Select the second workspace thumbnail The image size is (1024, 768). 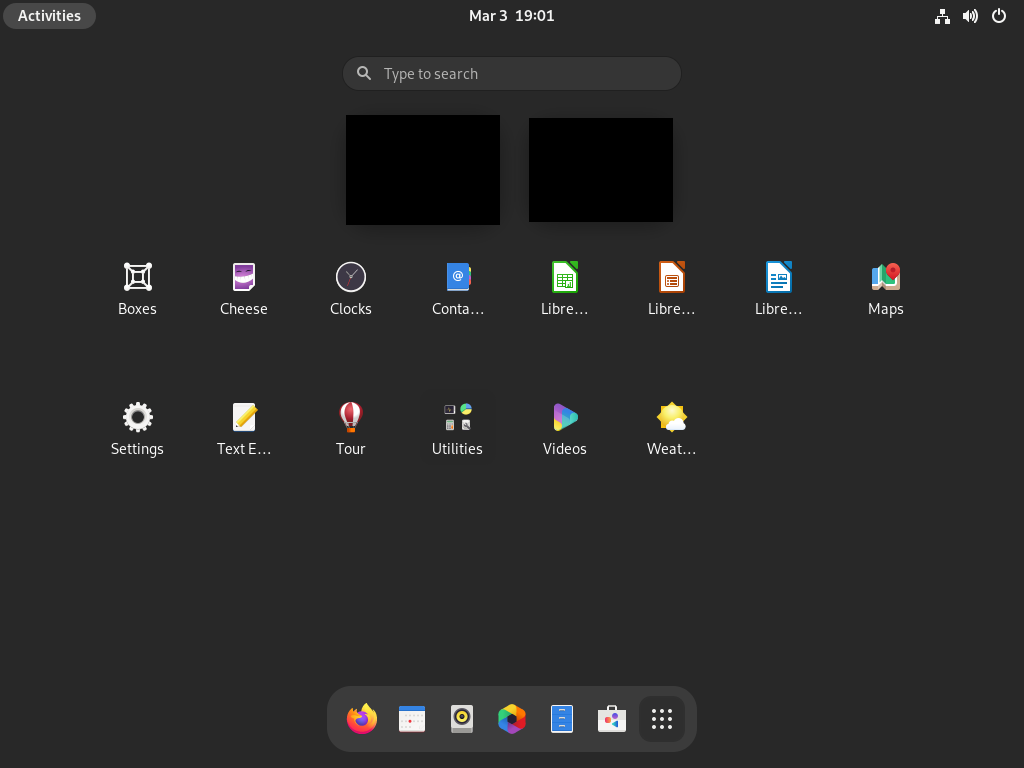[601, 170]
